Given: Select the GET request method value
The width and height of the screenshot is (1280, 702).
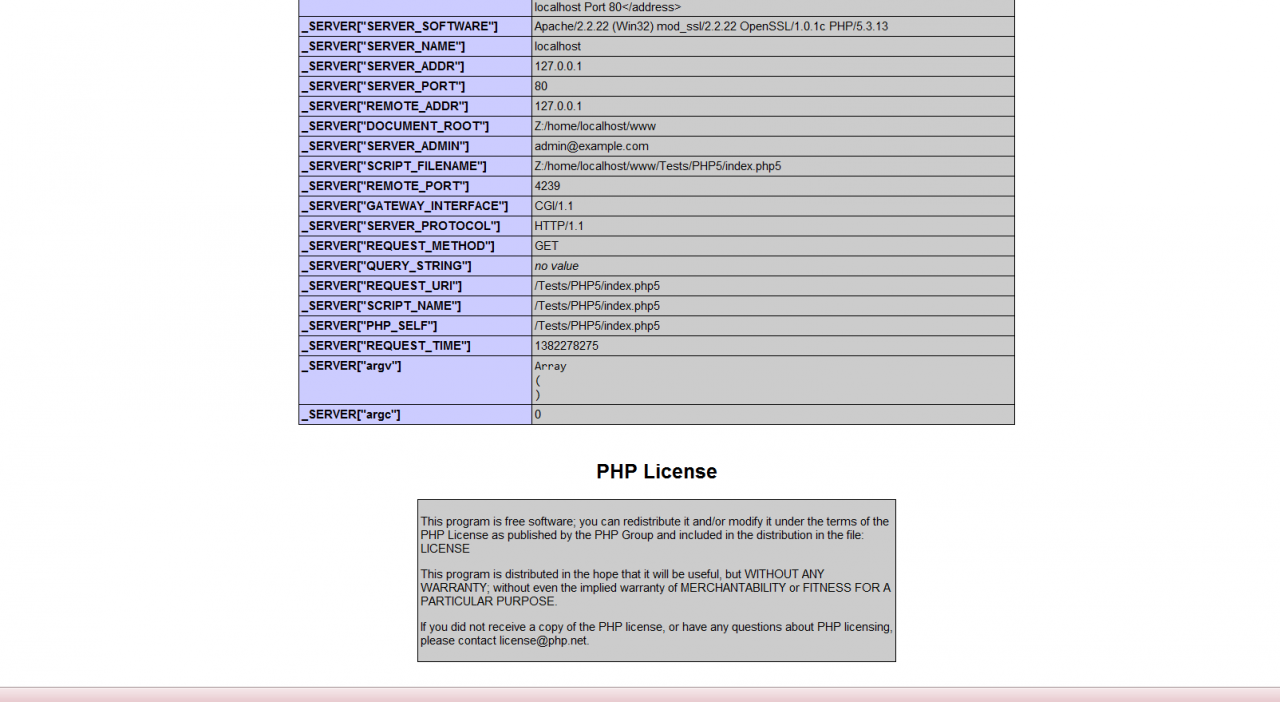Looking at the screenshot, I should point(547,246).
